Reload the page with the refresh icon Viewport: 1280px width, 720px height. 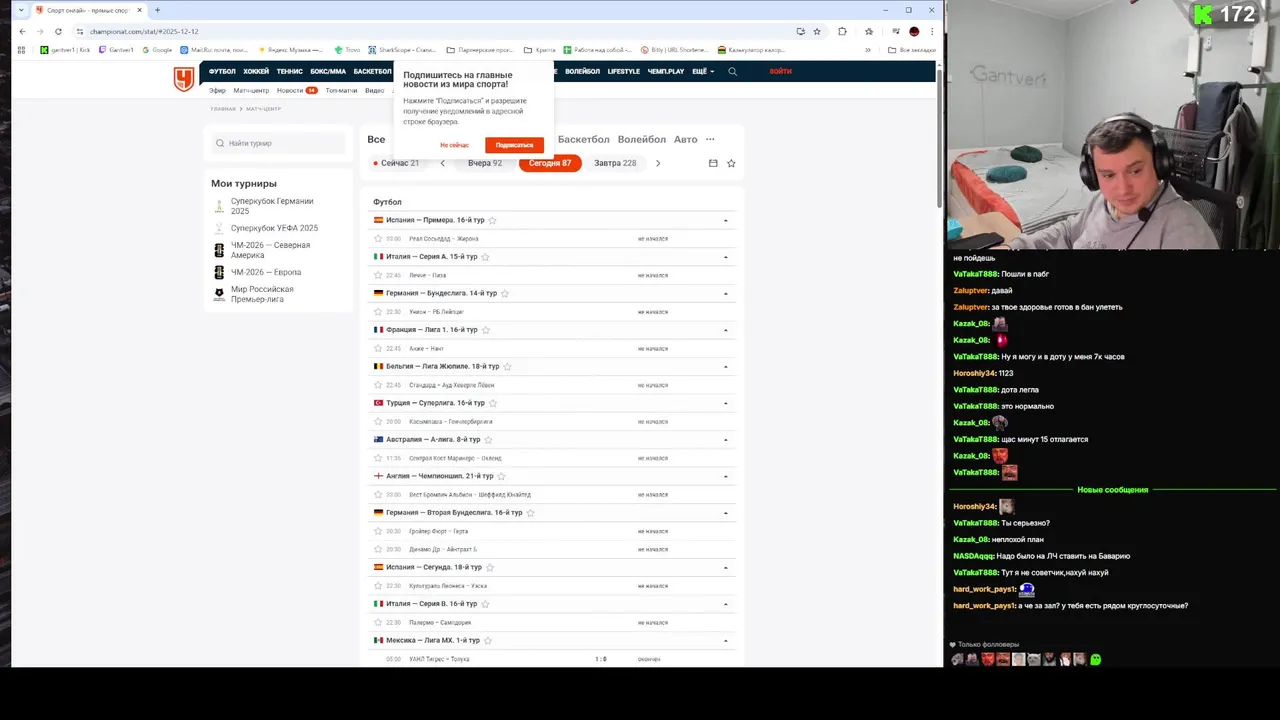58,31
